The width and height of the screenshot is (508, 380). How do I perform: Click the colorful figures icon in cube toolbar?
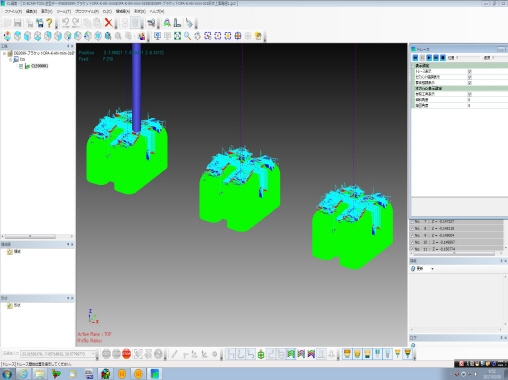[x=142, y=36]
